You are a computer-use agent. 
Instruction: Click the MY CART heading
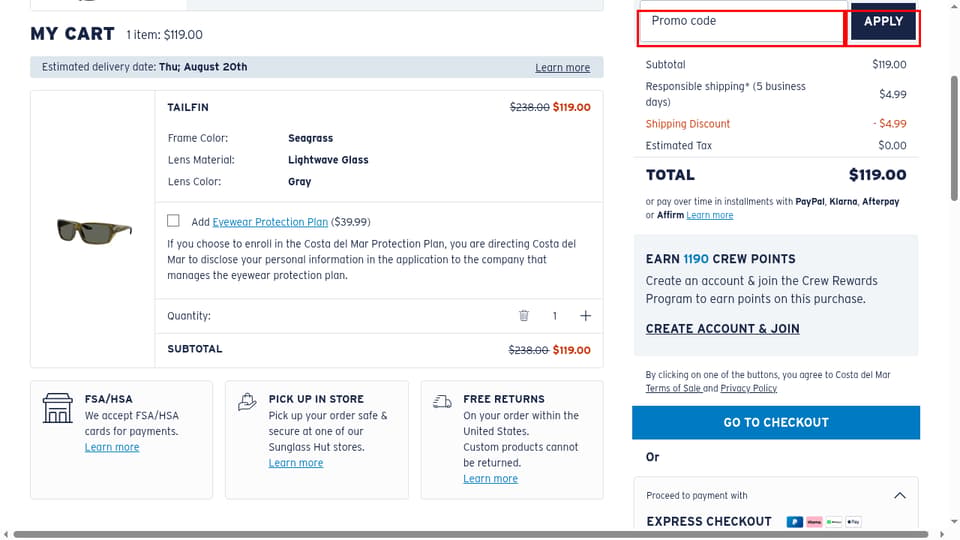(x=72, y=34)
